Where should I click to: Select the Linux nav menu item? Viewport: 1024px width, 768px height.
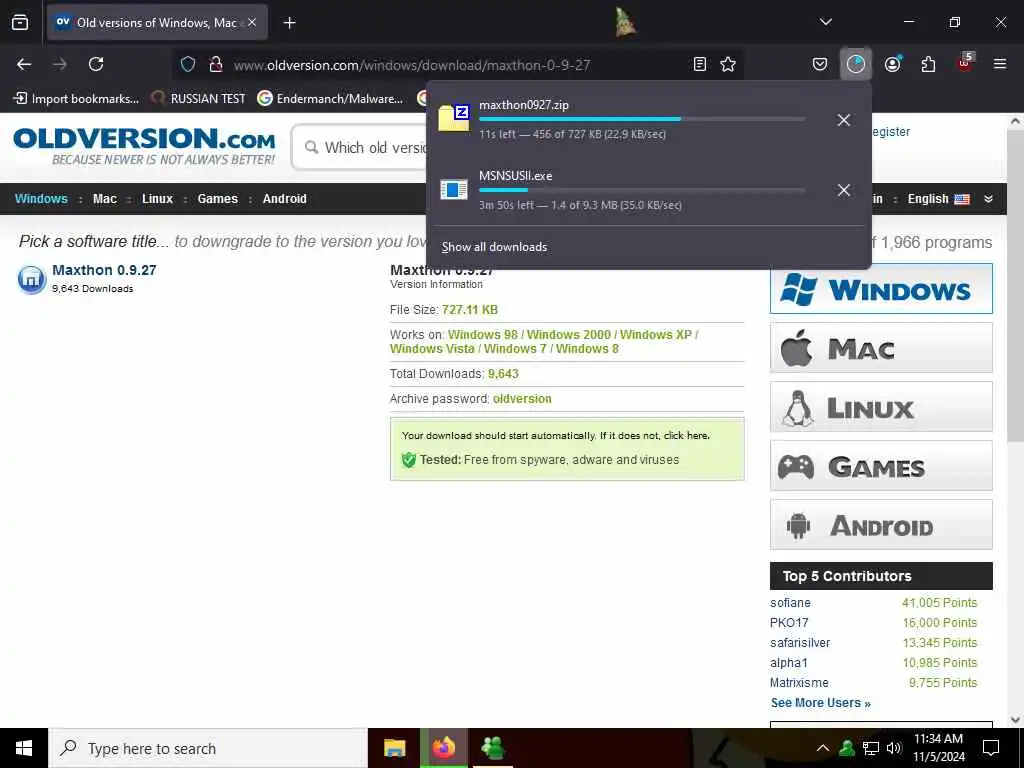click(x=157, y=199)
